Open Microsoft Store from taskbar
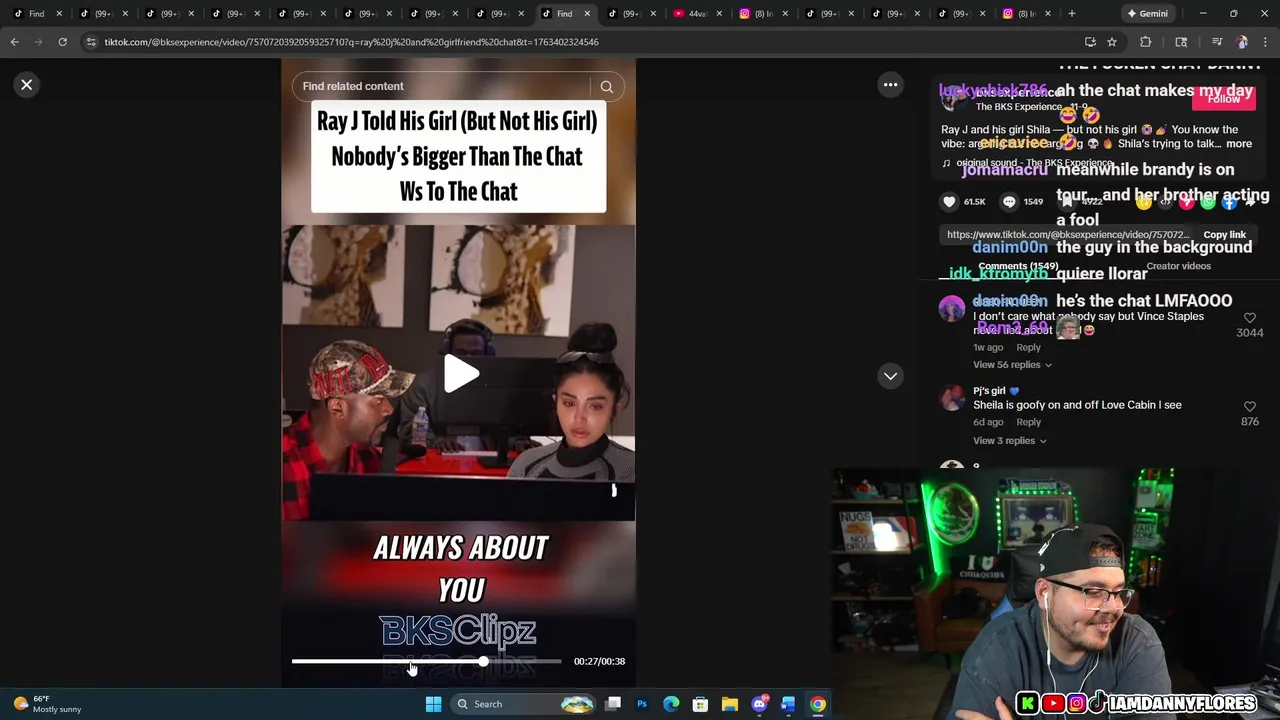The width and height of the screenshot is (1280, 720). pos(700,704)
